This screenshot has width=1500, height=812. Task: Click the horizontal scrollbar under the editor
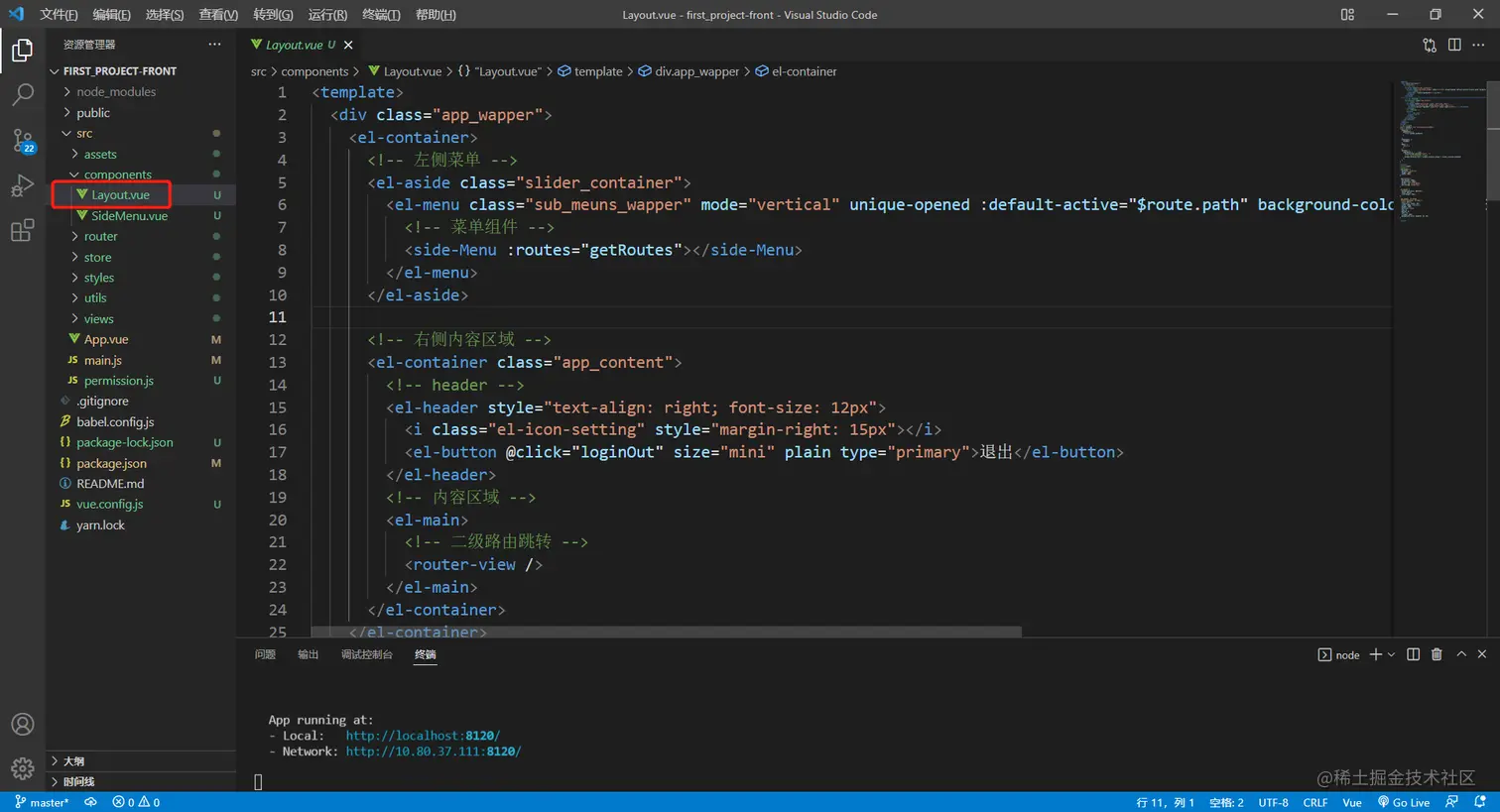(x=665, y=632)
